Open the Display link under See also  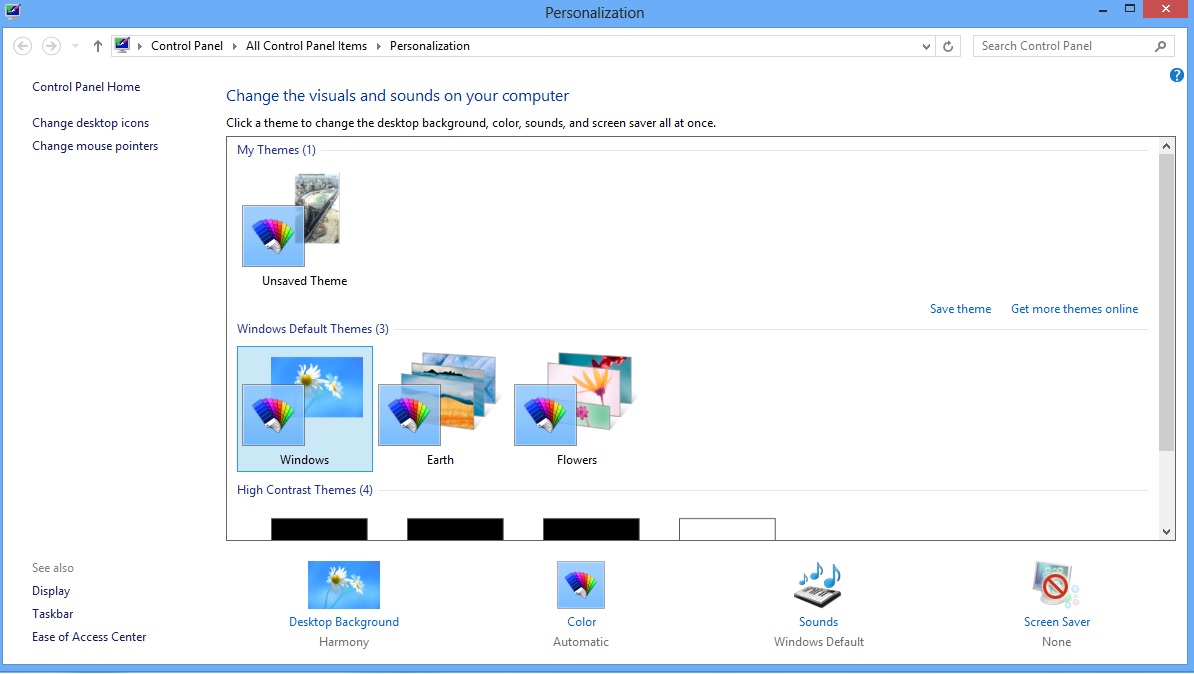51,591
